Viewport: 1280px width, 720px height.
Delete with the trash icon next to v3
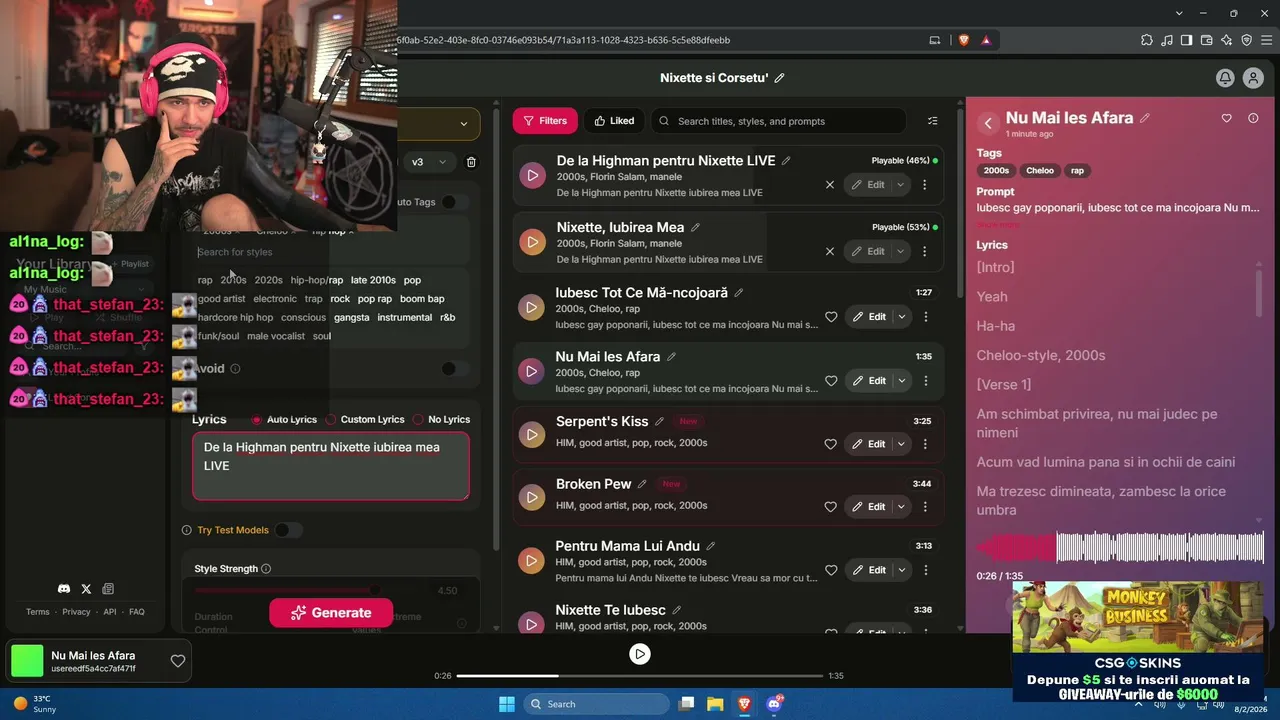tap(472, 162)
